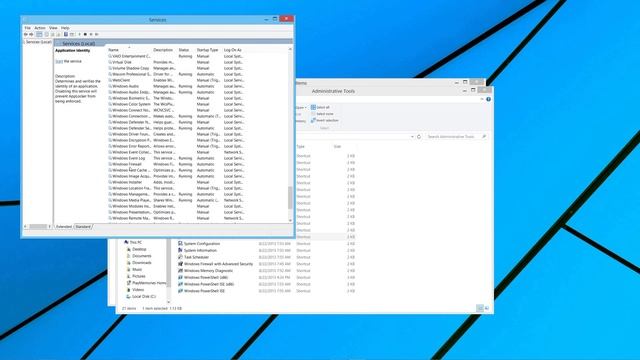Viewport: 640px width, 360px height.
Task: Select Services (Local) tree node
Action: (x=38, y=42)
